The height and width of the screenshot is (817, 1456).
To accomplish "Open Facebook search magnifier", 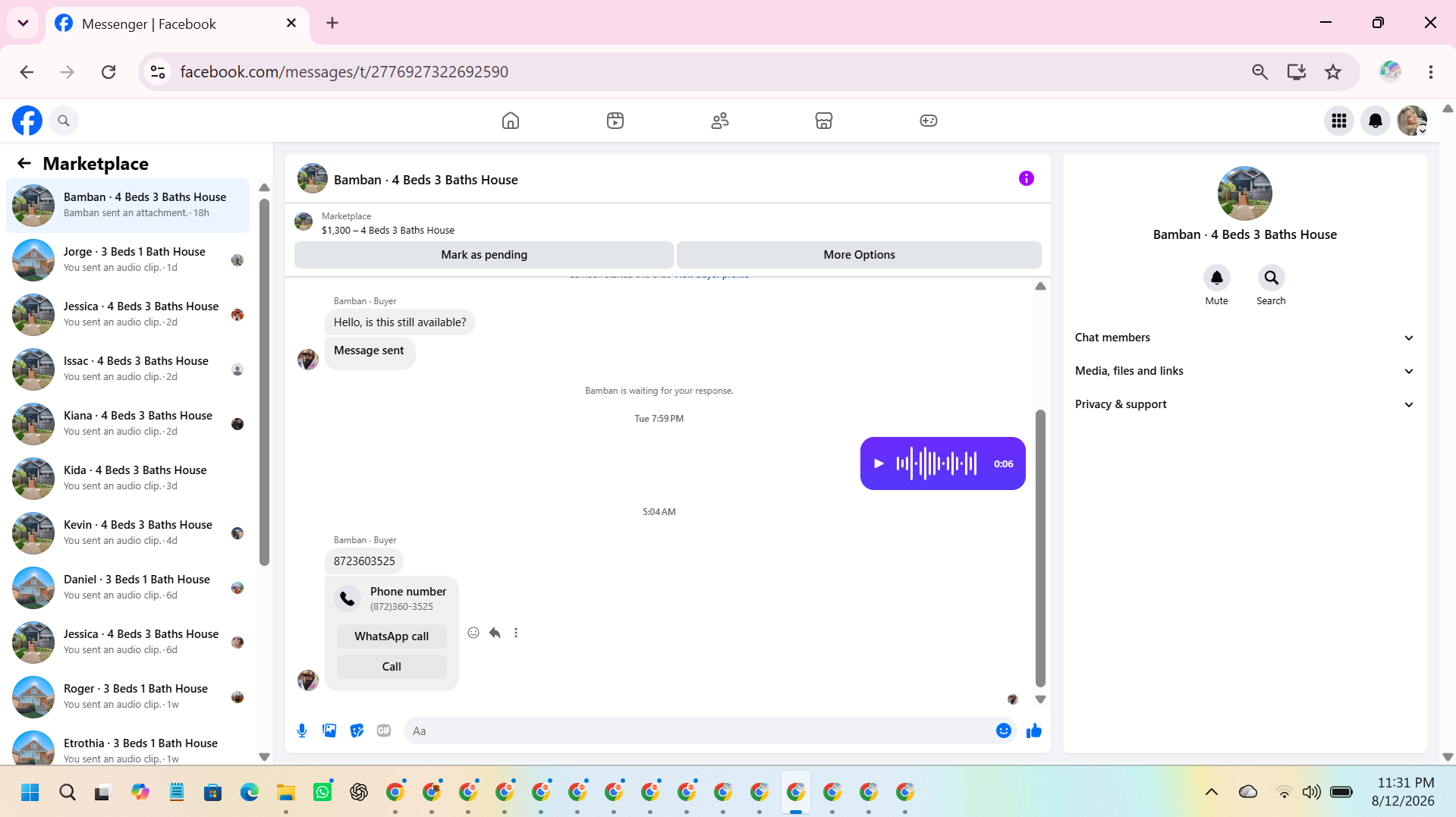I will click(x=64, y=121).
